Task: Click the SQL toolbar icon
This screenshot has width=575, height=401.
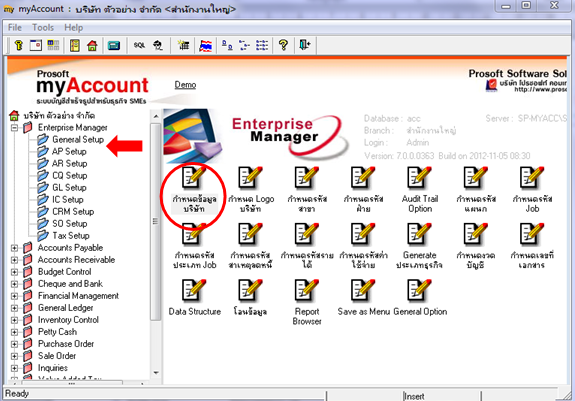Action: pos(139,45)
